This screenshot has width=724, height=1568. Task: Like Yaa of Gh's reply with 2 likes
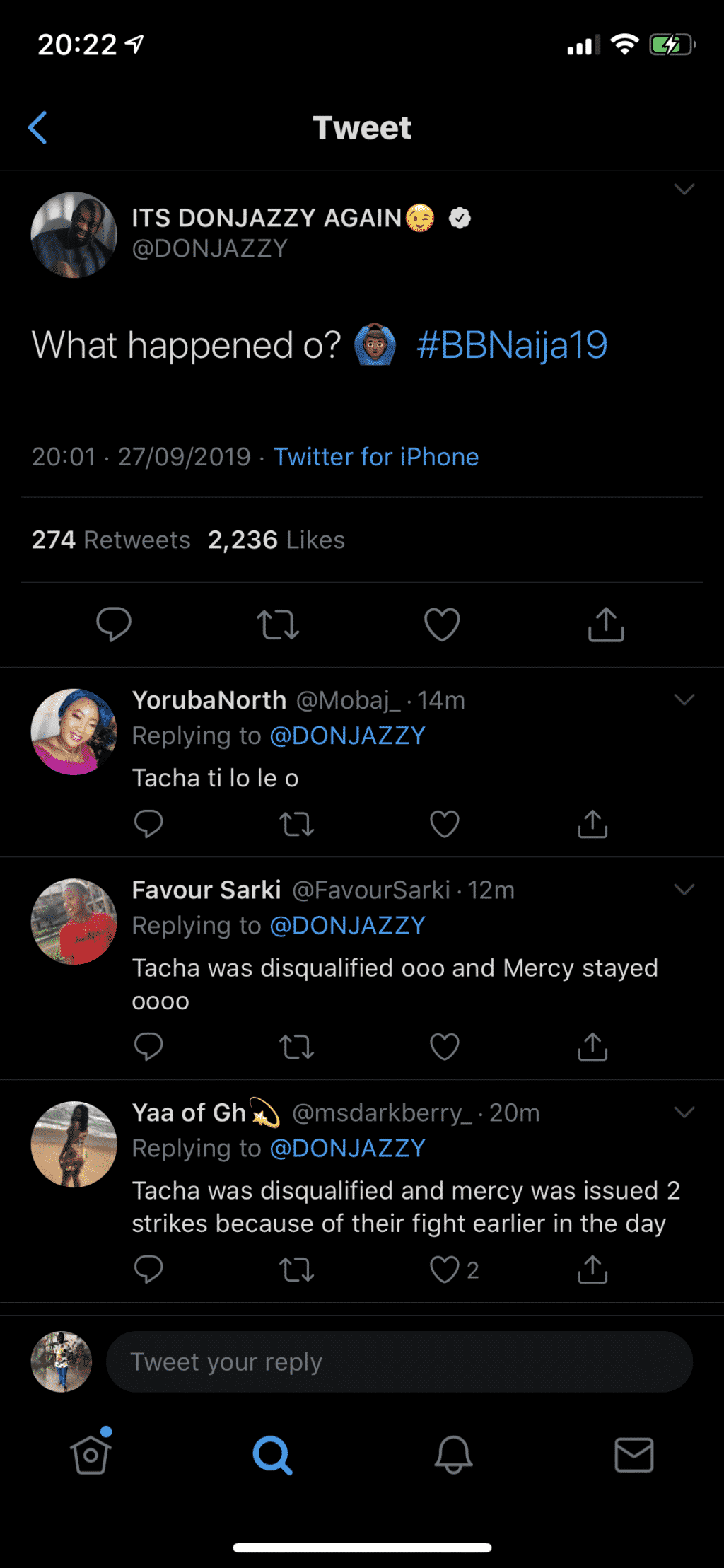pos(445,1270)
